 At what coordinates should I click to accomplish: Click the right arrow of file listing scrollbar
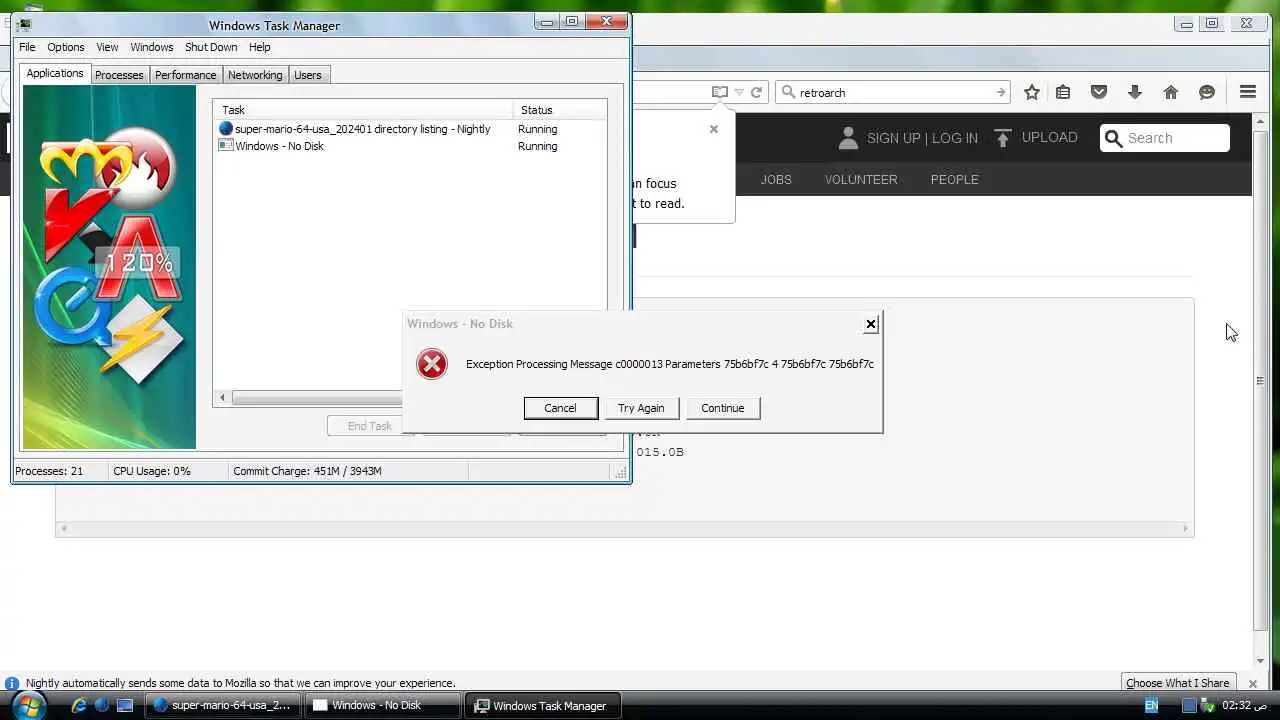1186,528
